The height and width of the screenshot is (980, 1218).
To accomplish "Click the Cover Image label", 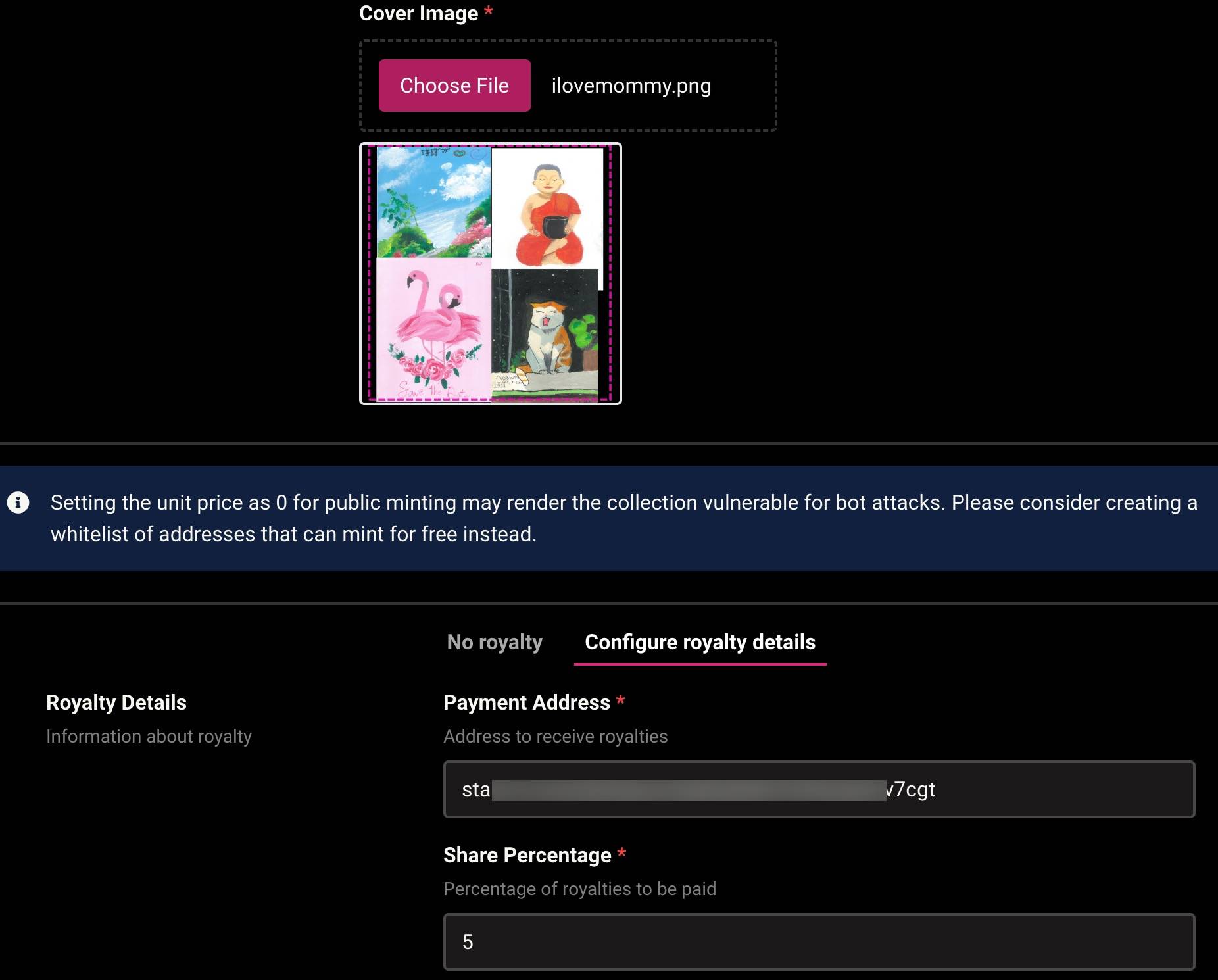I will point(418,13).
